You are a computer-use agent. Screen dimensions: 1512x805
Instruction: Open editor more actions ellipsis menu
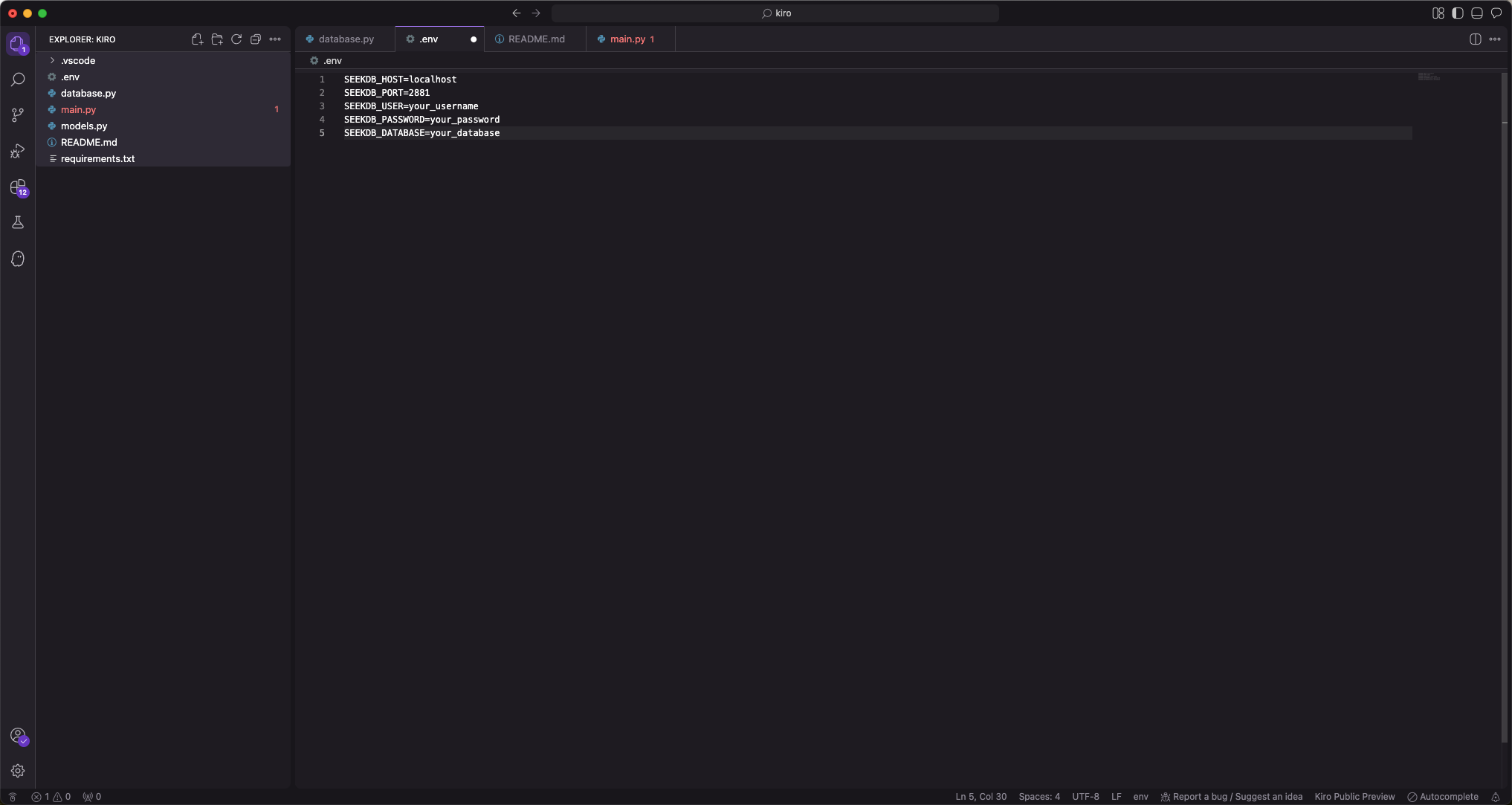point(1495,39)
